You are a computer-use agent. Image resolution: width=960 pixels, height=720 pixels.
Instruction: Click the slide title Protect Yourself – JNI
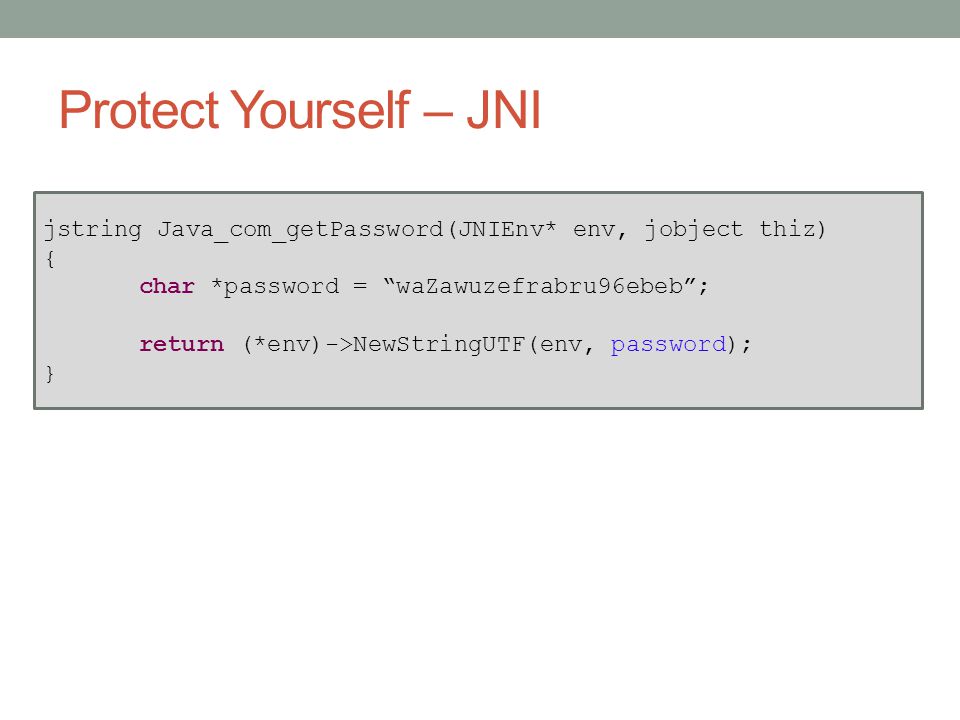tap(300, 110)
